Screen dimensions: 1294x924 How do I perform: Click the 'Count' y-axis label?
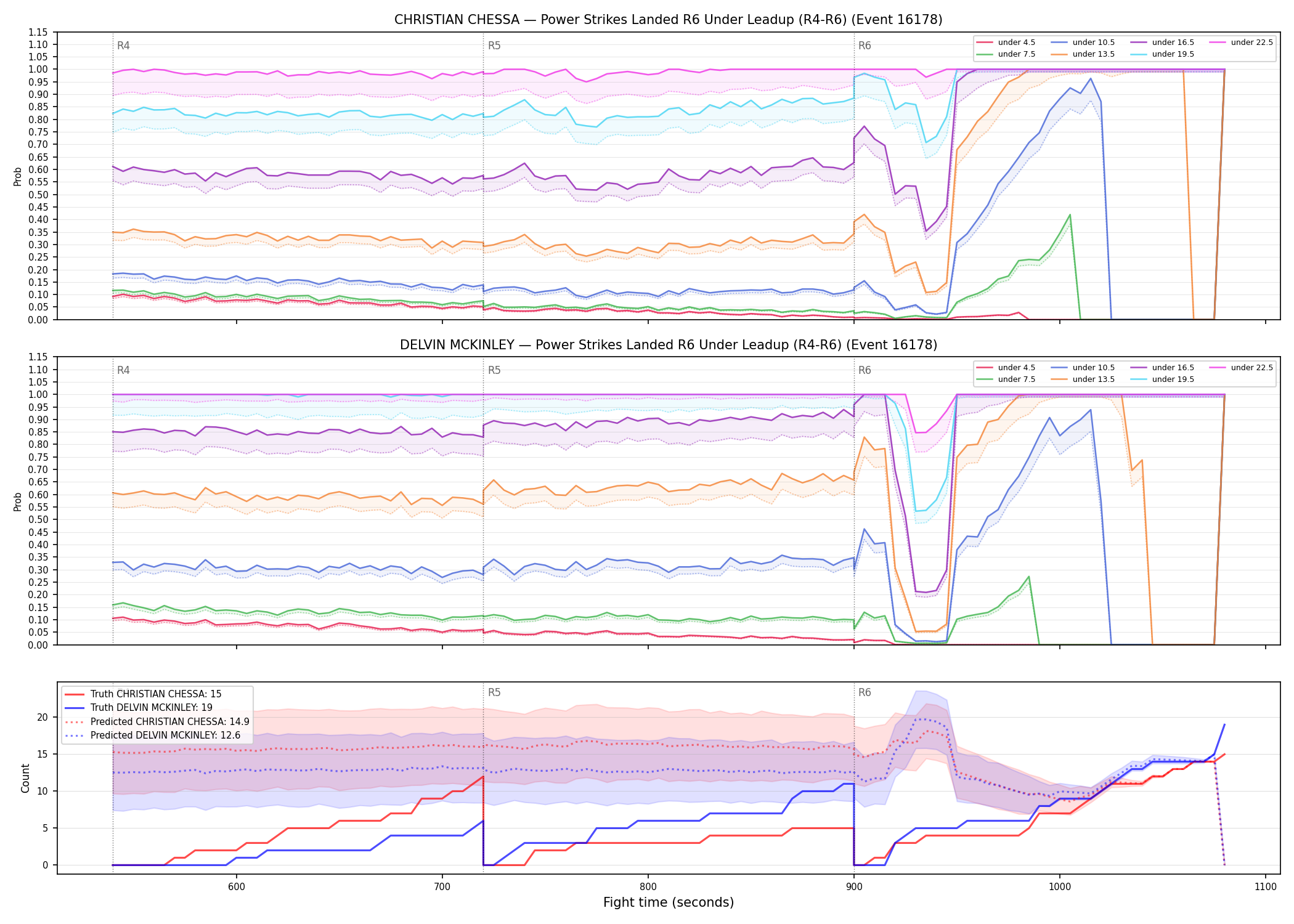tap(25, 778)
